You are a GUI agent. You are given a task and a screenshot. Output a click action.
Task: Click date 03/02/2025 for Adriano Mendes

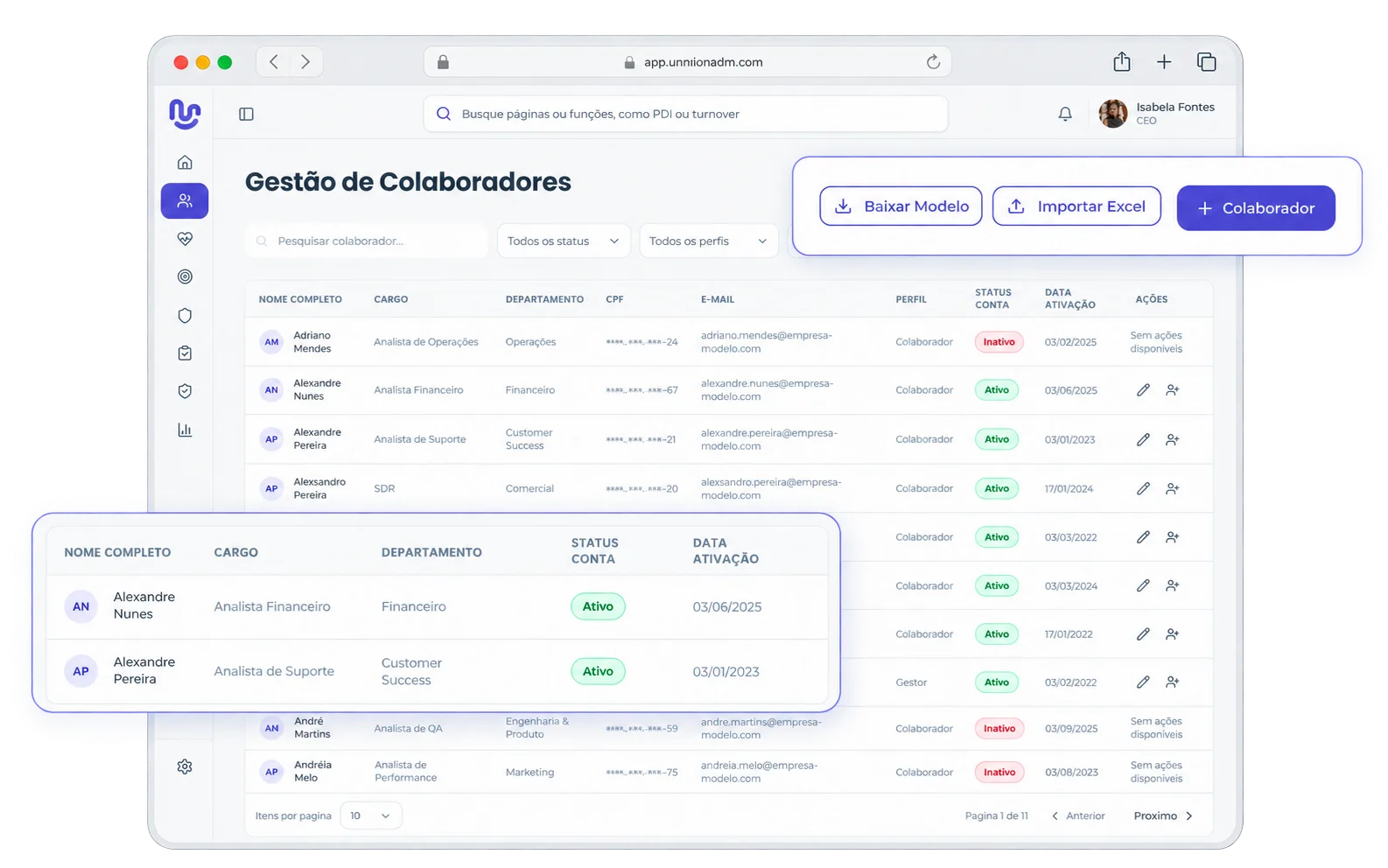coord(1070,342)
